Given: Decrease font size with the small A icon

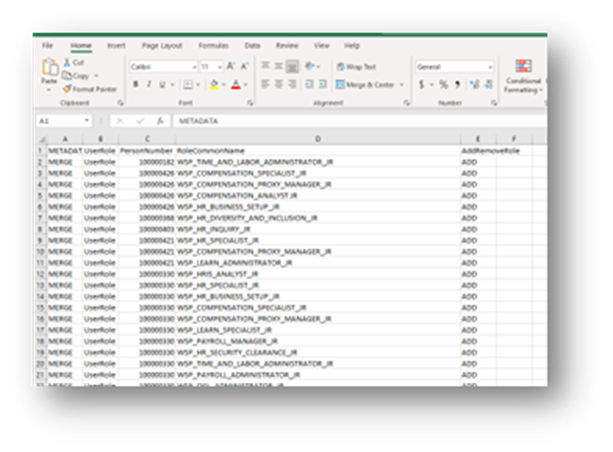Looking at the screenshot, I should (x=244, y=66).
